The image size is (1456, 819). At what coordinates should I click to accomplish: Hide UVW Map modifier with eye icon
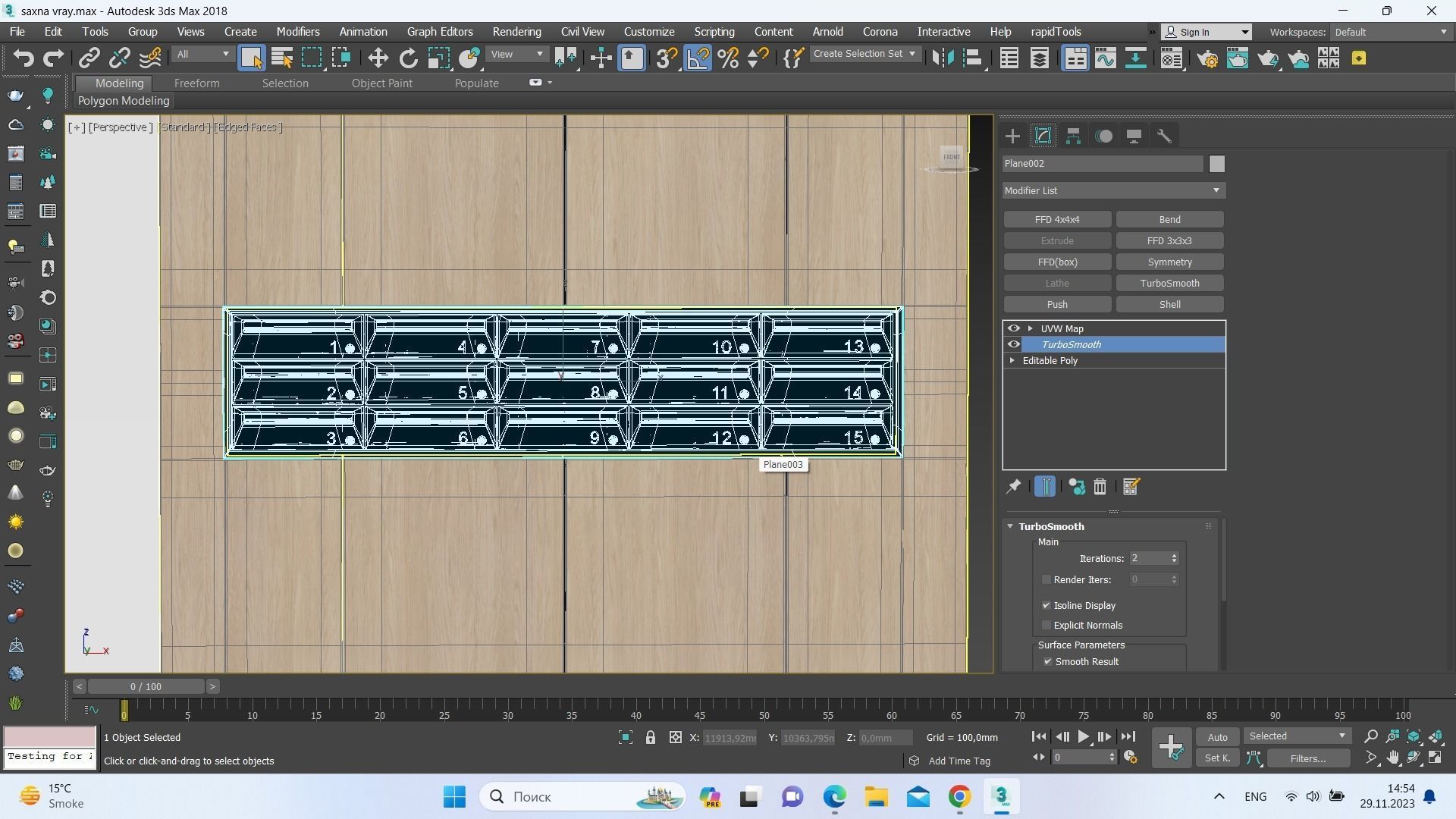point(1013,328)
